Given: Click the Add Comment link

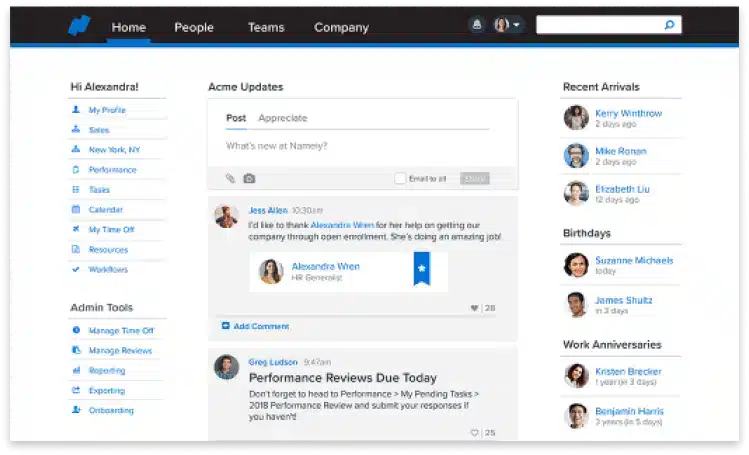Looking at the screenshot, I should 260,326.
